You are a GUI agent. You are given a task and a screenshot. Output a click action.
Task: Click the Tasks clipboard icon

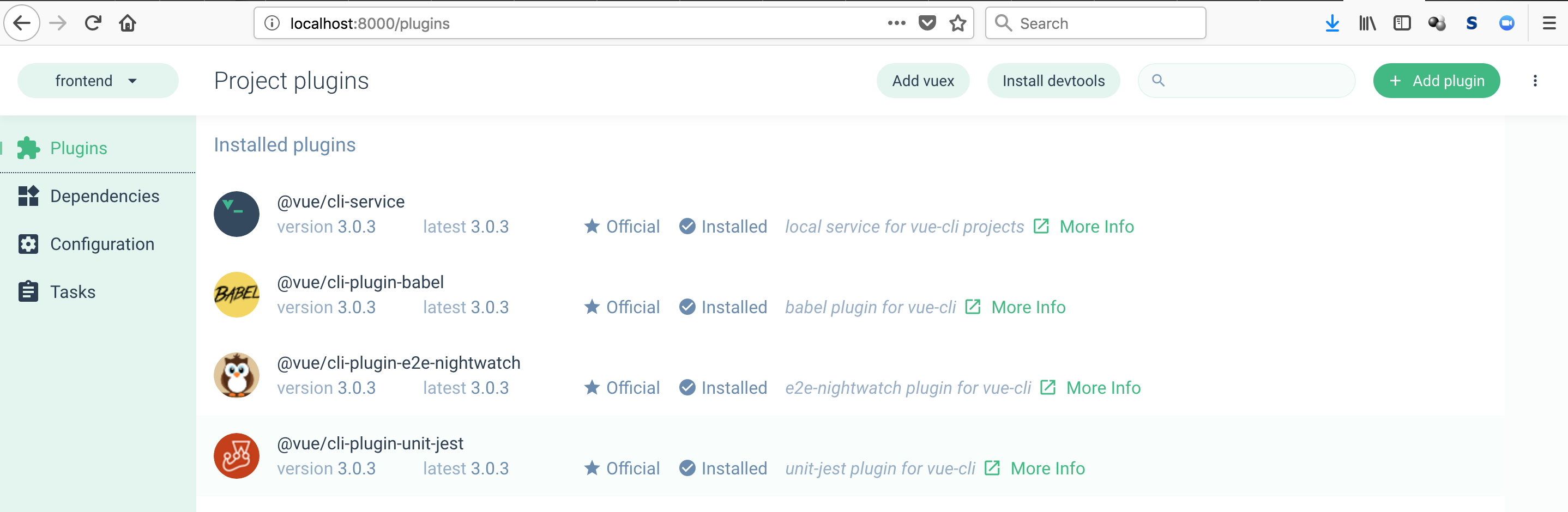pos(29,291)
